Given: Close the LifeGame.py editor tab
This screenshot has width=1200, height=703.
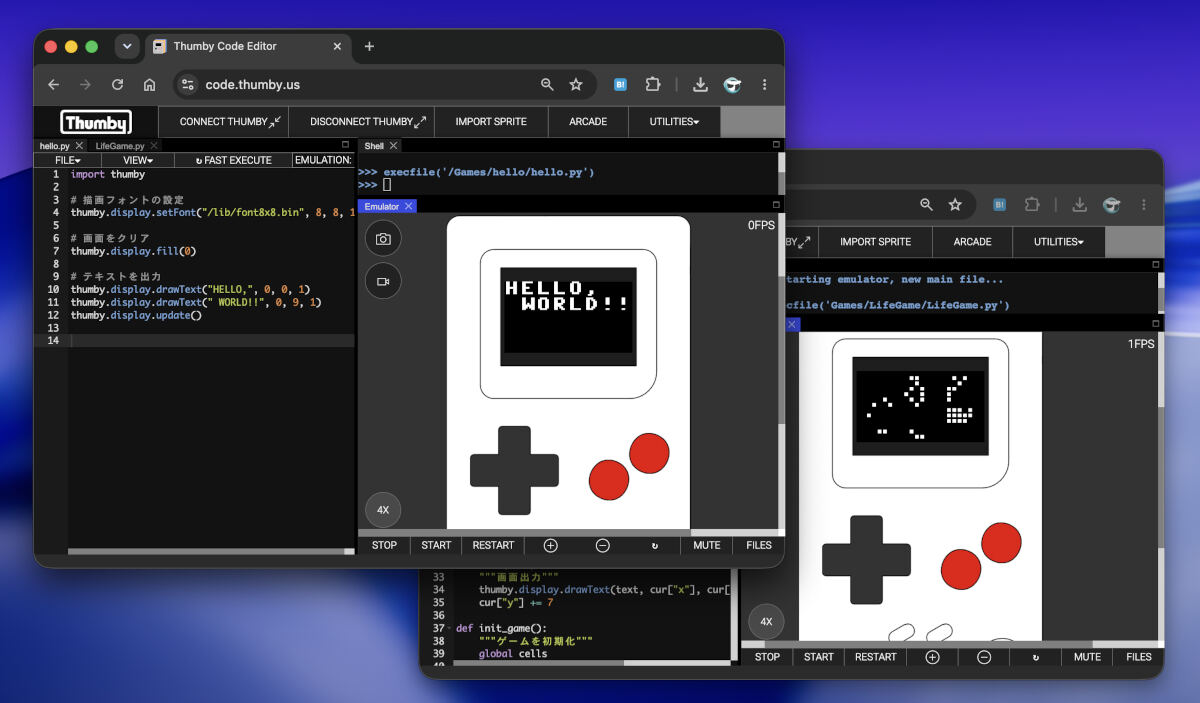Looking at the screenshot, I should (153, 146).
